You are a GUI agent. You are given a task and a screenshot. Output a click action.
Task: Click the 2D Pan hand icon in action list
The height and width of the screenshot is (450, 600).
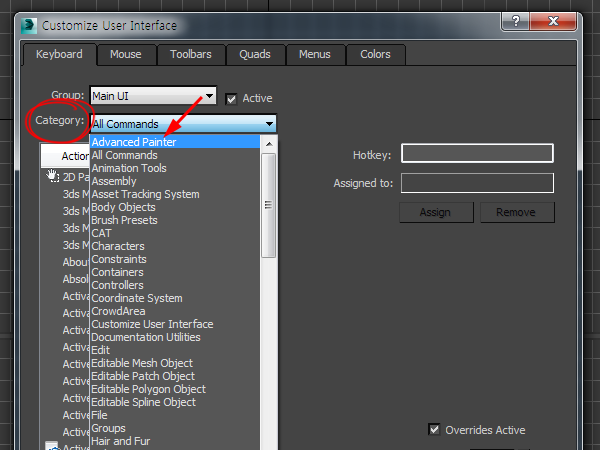pyautogui.click(x=52, y=176)
